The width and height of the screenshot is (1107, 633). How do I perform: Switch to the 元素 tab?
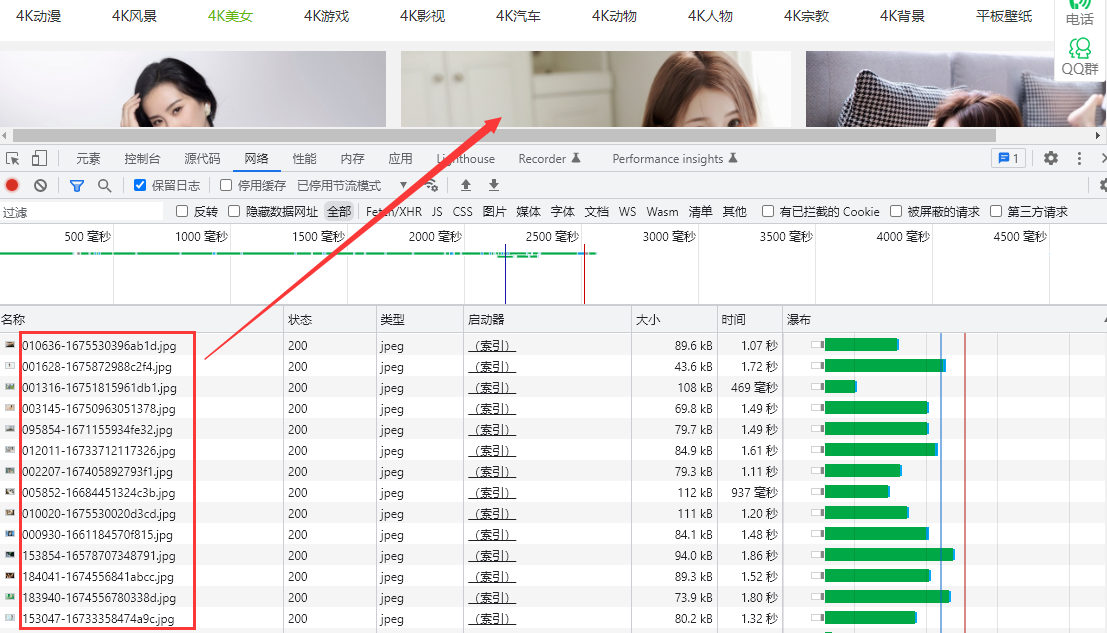pyautogui.click(x=88, y=159)
